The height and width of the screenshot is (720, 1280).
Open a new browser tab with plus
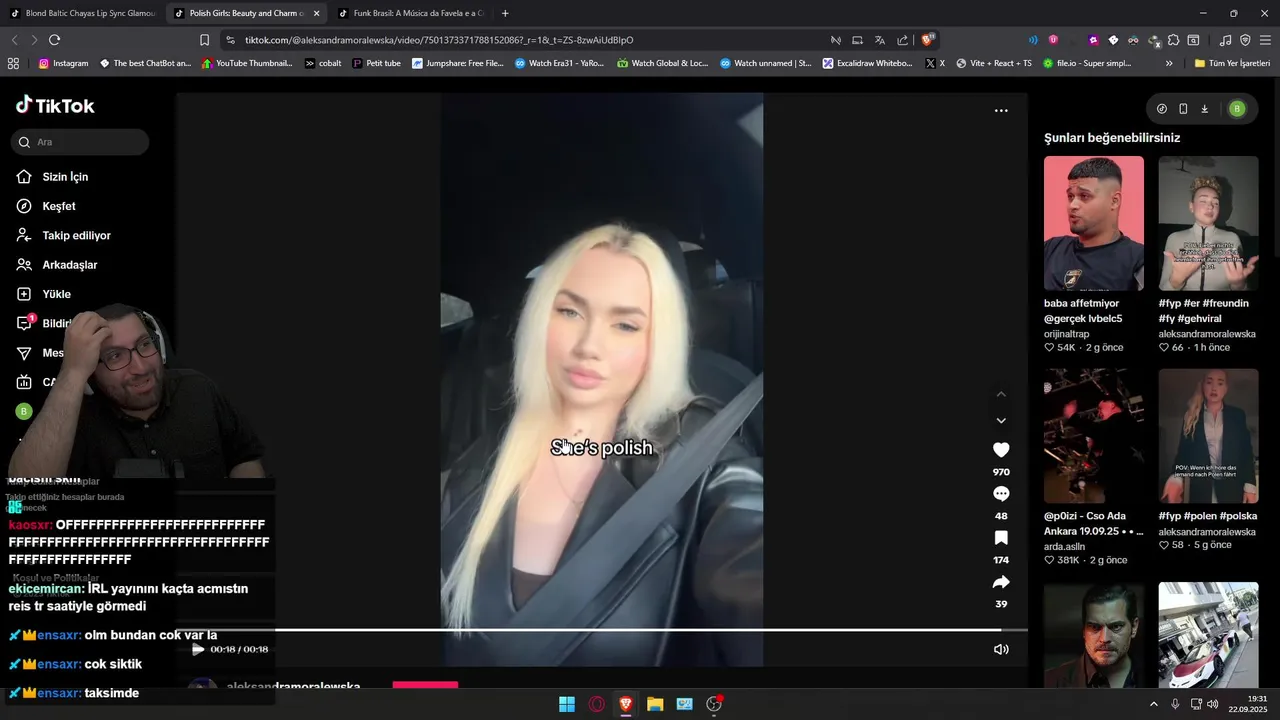pyautogui.click(x=505, y=13)
